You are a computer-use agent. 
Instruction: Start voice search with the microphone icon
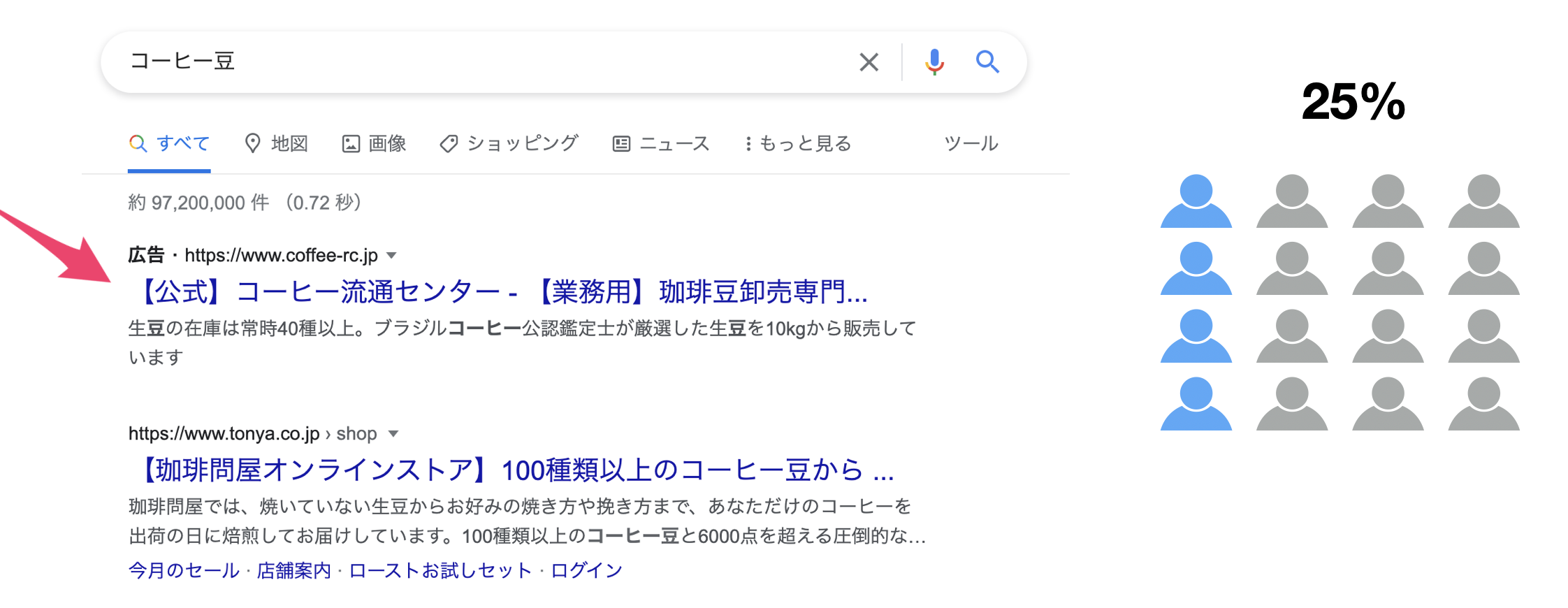point(934,62)
